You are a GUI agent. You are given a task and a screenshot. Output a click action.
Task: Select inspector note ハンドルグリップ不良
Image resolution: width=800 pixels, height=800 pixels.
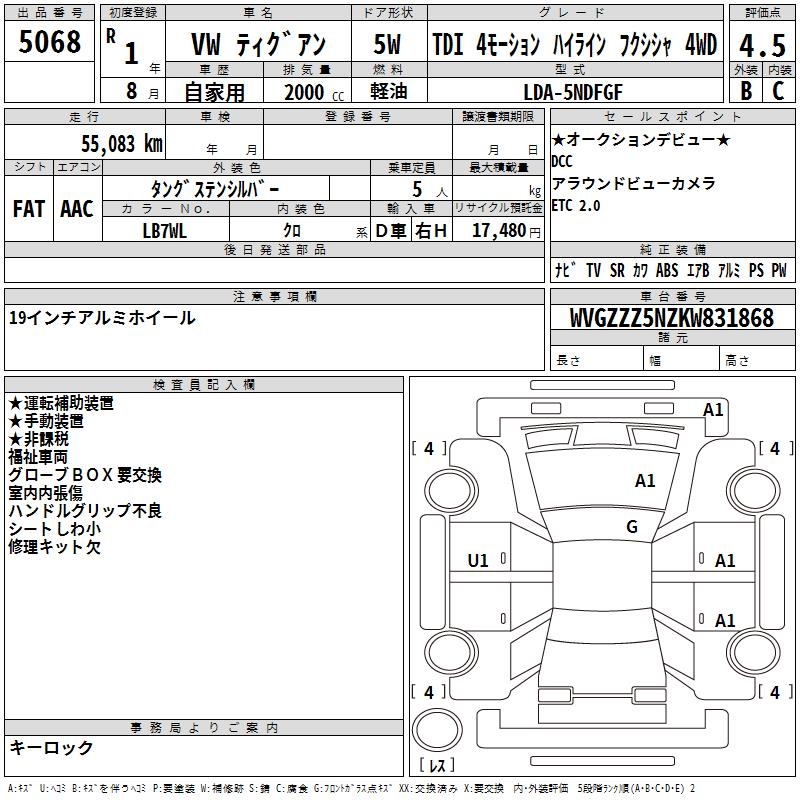pos(85,510)
